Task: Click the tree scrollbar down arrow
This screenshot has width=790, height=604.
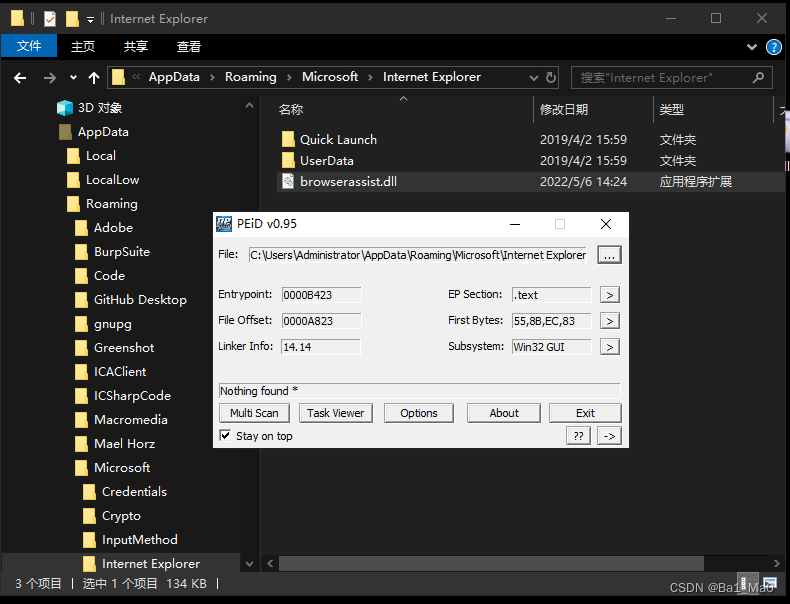Action: tap(249, 564)
